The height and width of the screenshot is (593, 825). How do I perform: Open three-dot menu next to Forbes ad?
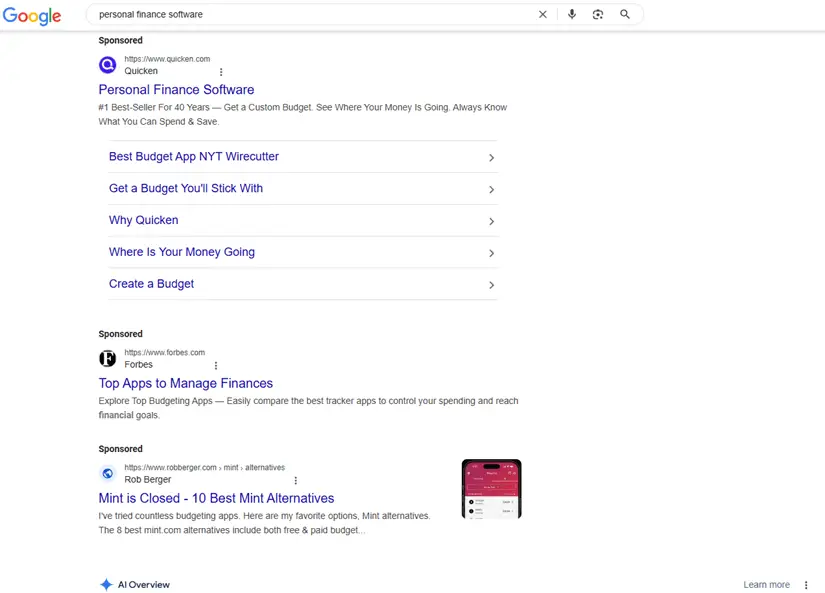coord(216,366)
